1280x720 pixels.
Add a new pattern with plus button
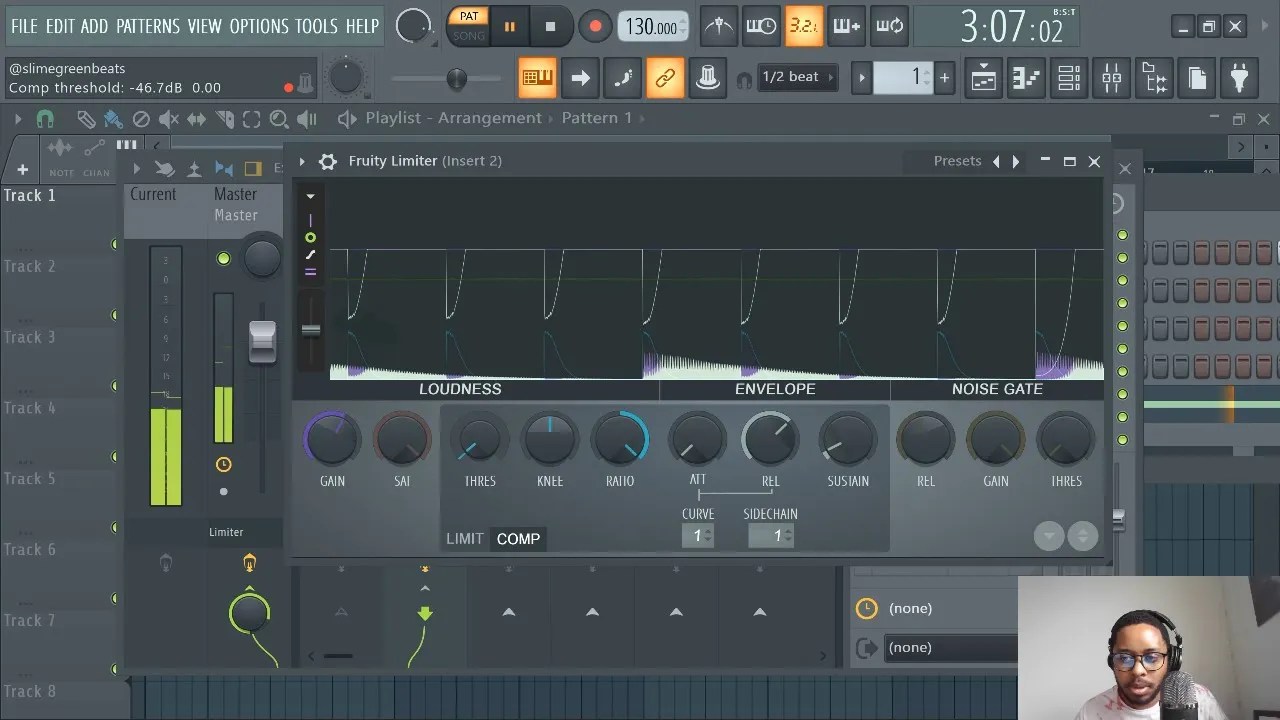coord(944,77)
